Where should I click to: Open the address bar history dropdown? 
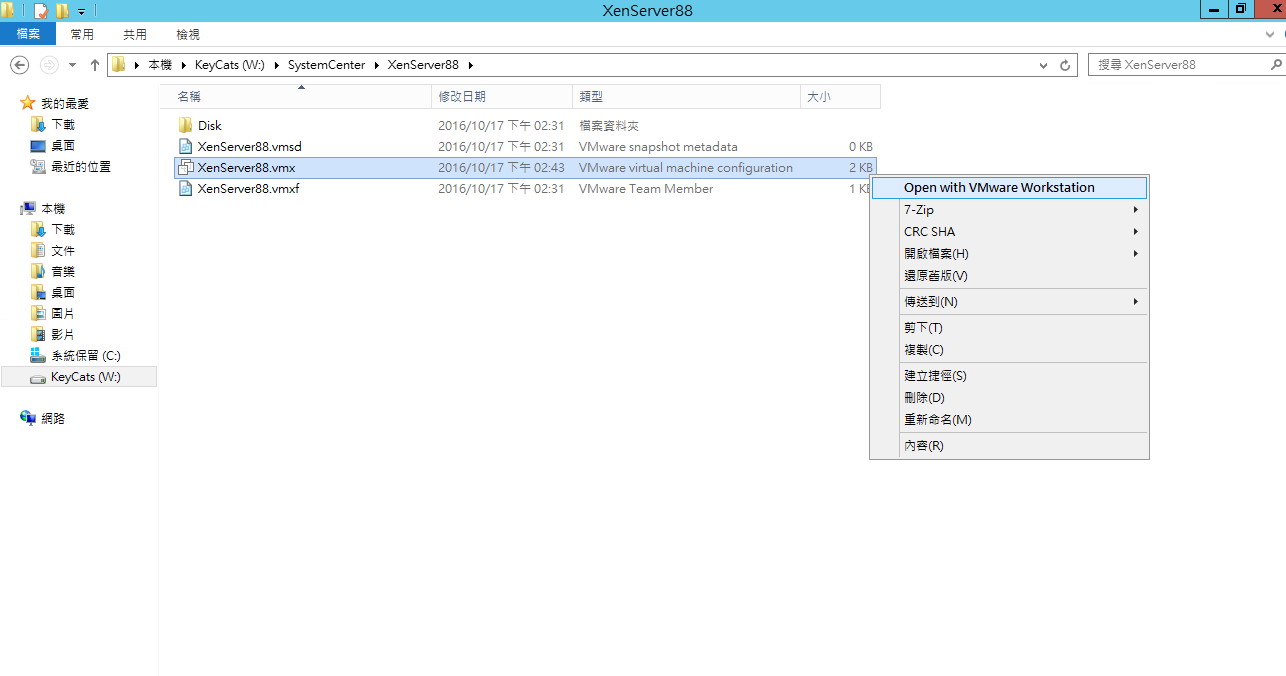(1043, 65)
